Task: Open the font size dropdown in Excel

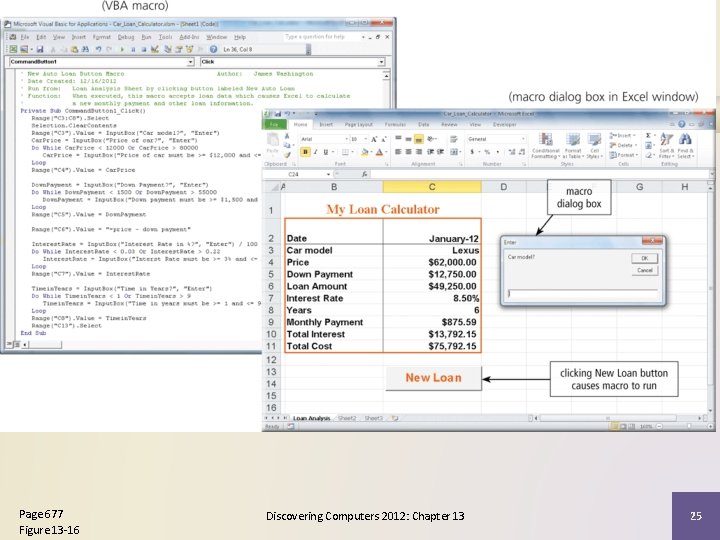Action: 366,139
